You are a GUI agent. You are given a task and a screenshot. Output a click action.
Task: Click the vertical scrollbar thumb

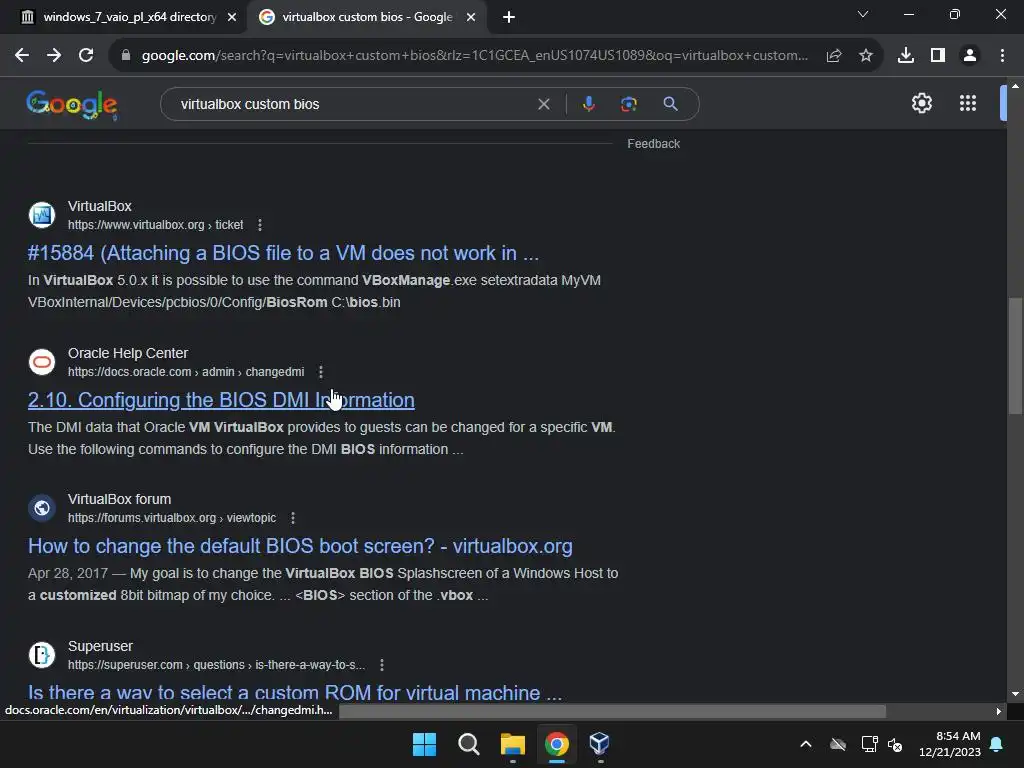pyautogui.click(x=1015, y=356)
